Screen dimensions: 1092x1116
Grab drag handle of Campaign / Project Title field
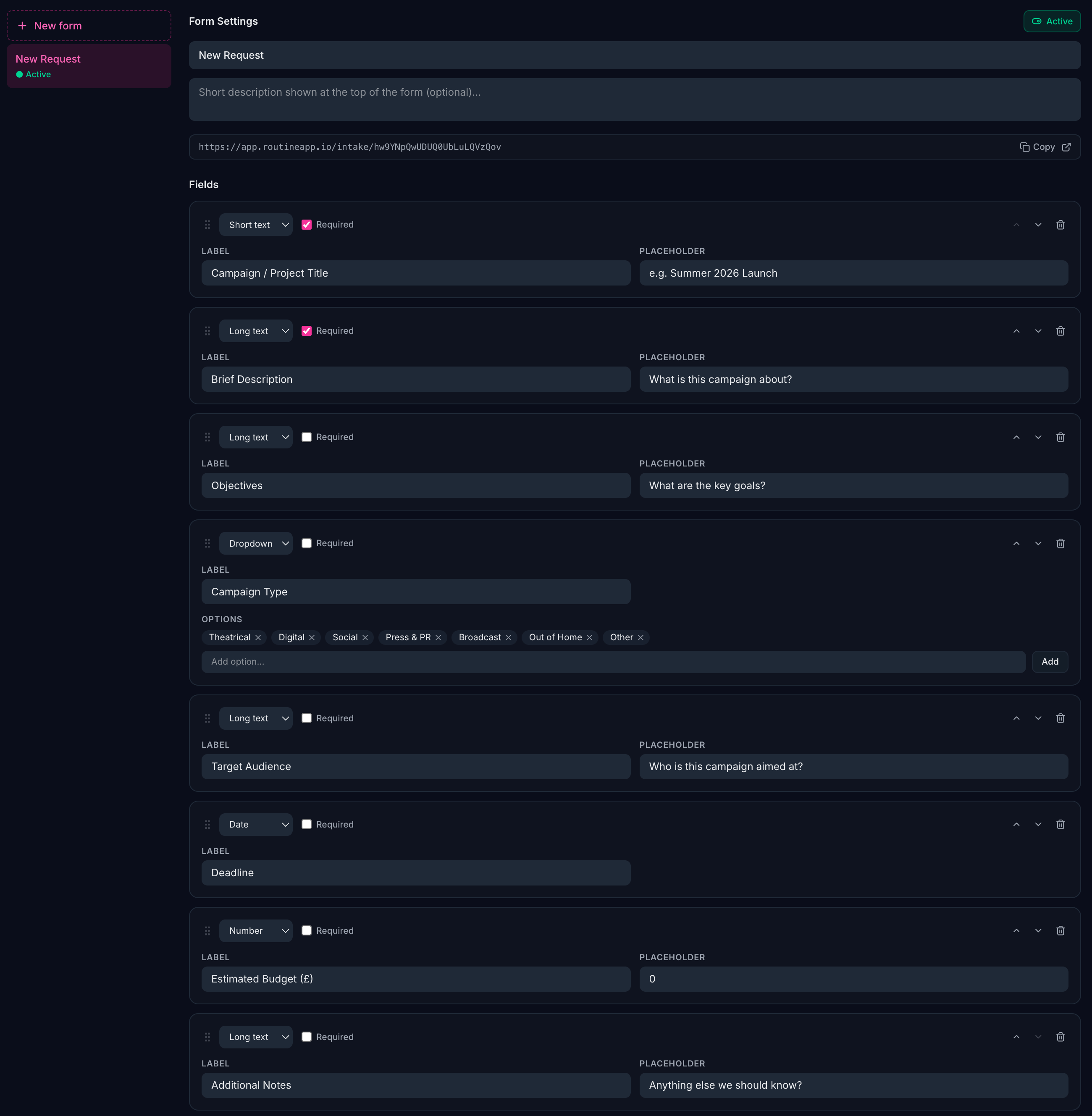click(x=207, y=225)
